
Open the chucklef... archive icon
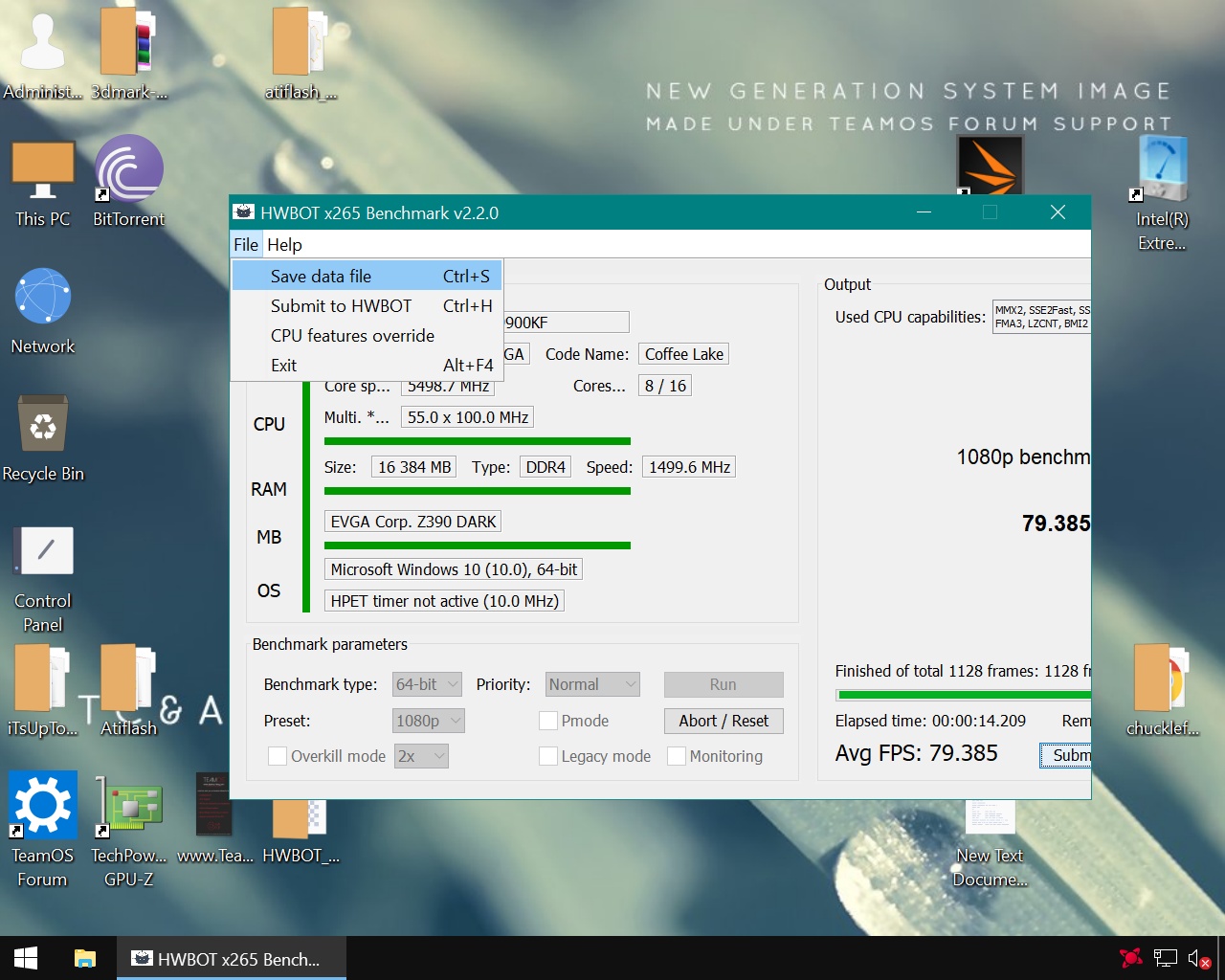1162,689
